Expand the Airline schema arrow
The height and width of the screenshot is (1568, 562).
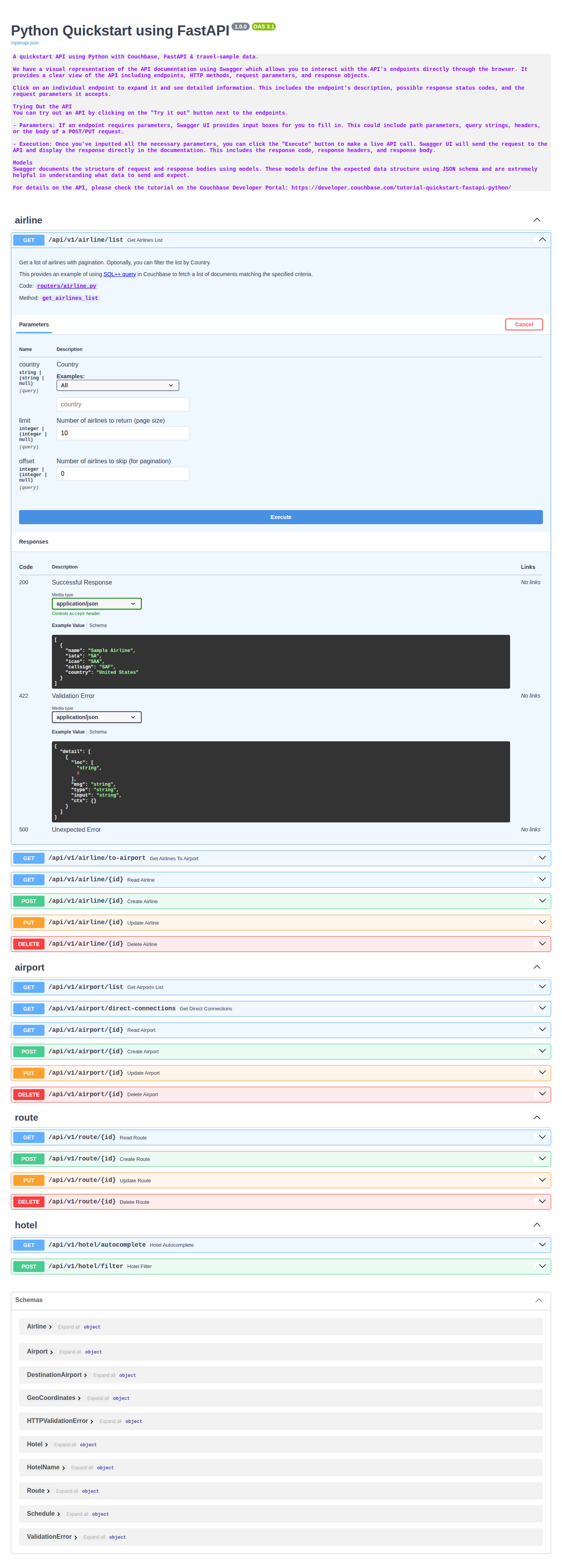(x=50, y=1327)
